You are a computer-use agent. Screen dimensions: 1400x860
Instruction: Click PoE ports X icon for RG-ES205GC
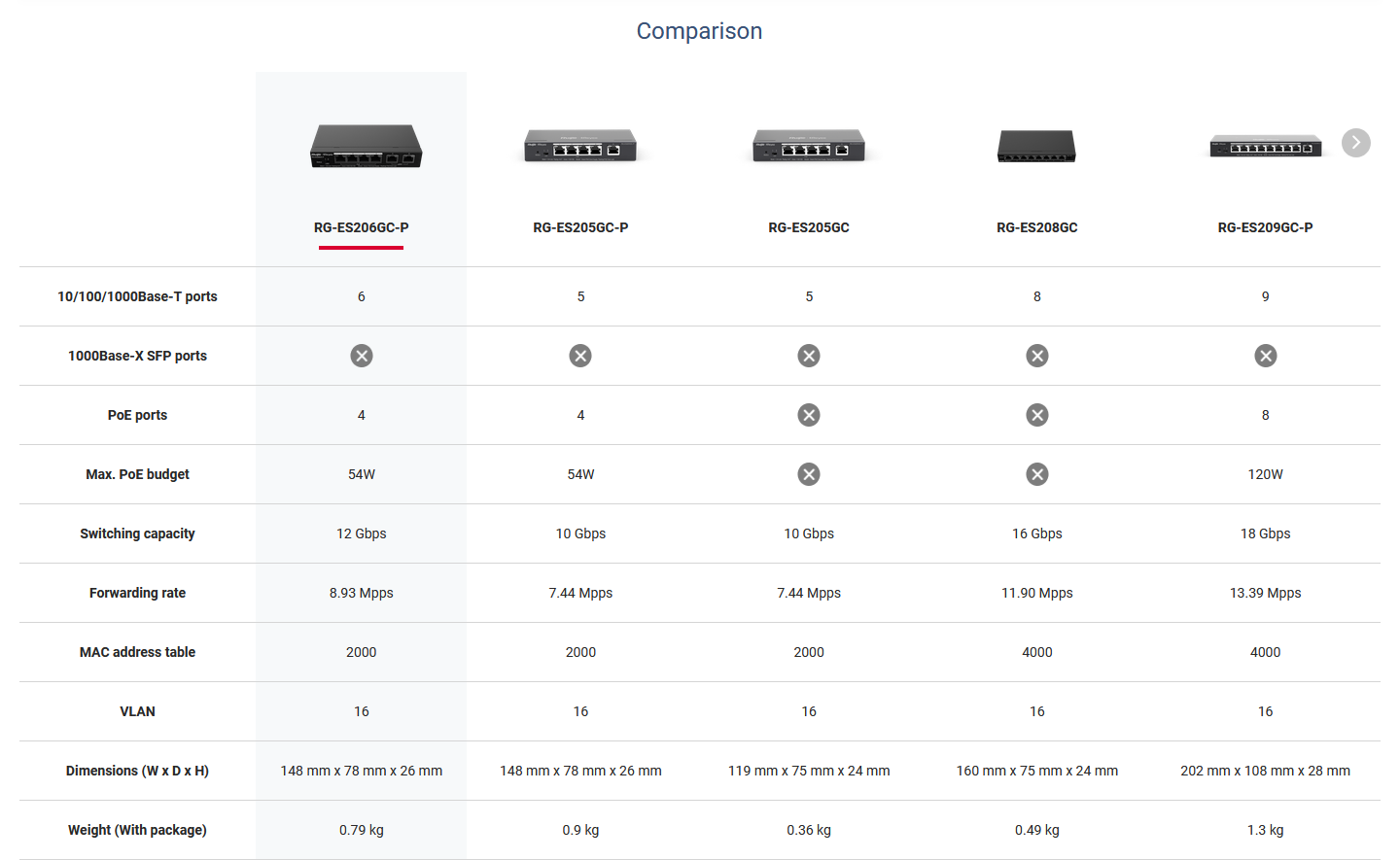pyautogui.click(x=809, y=415)
